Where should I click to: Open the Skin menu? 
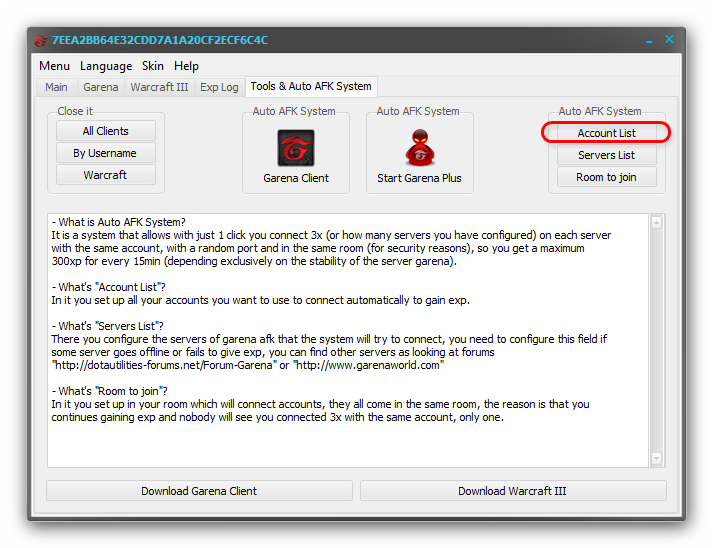153,66
